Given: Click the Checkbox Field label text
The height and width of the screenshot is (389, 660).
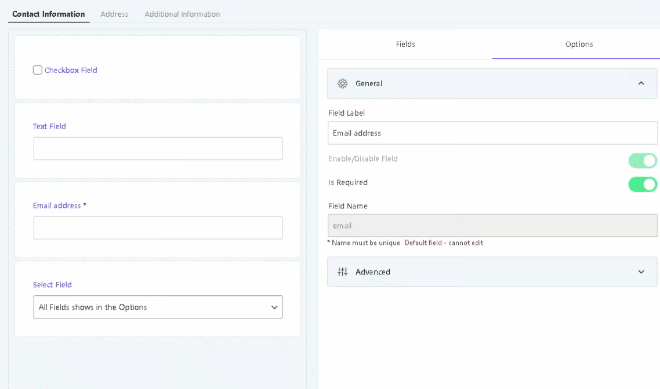Looking at the screenshot, I should point(71,70).
